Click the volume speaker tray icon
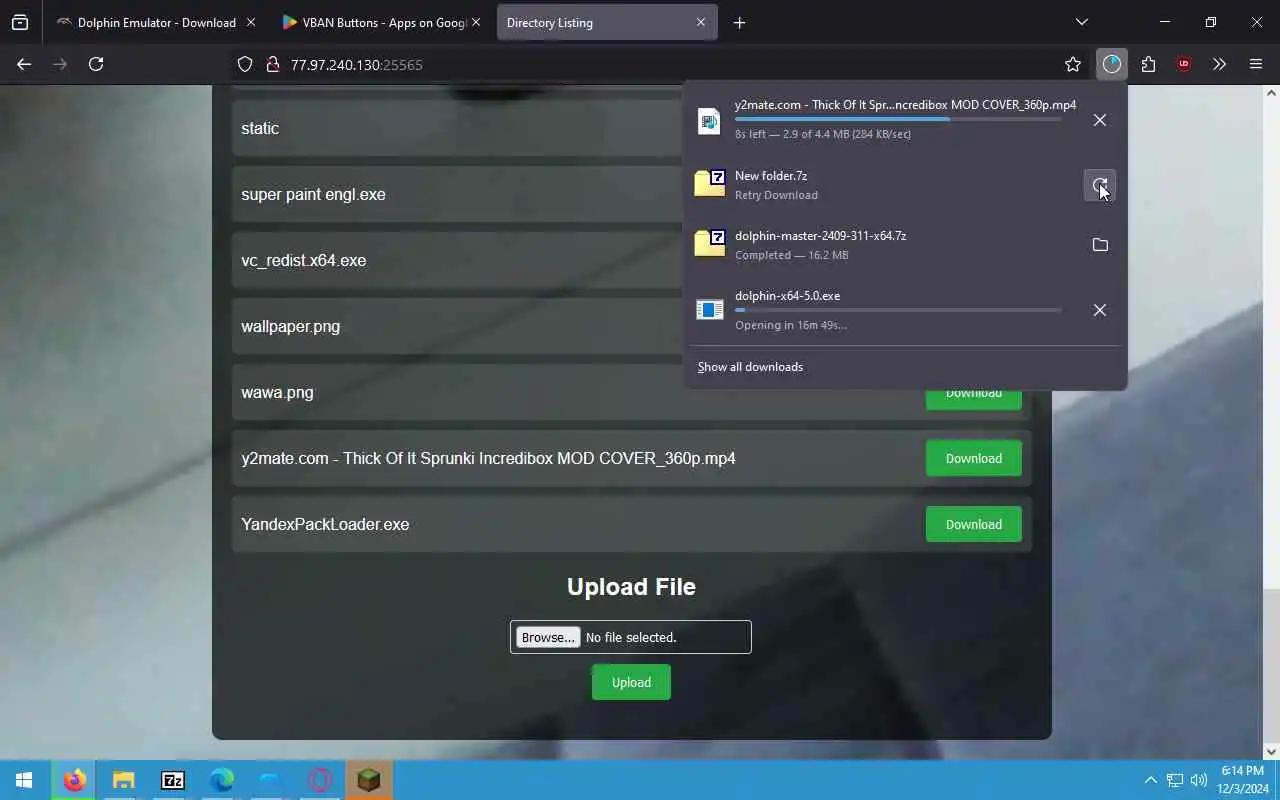1280x800 pixels. (1199, 780)
